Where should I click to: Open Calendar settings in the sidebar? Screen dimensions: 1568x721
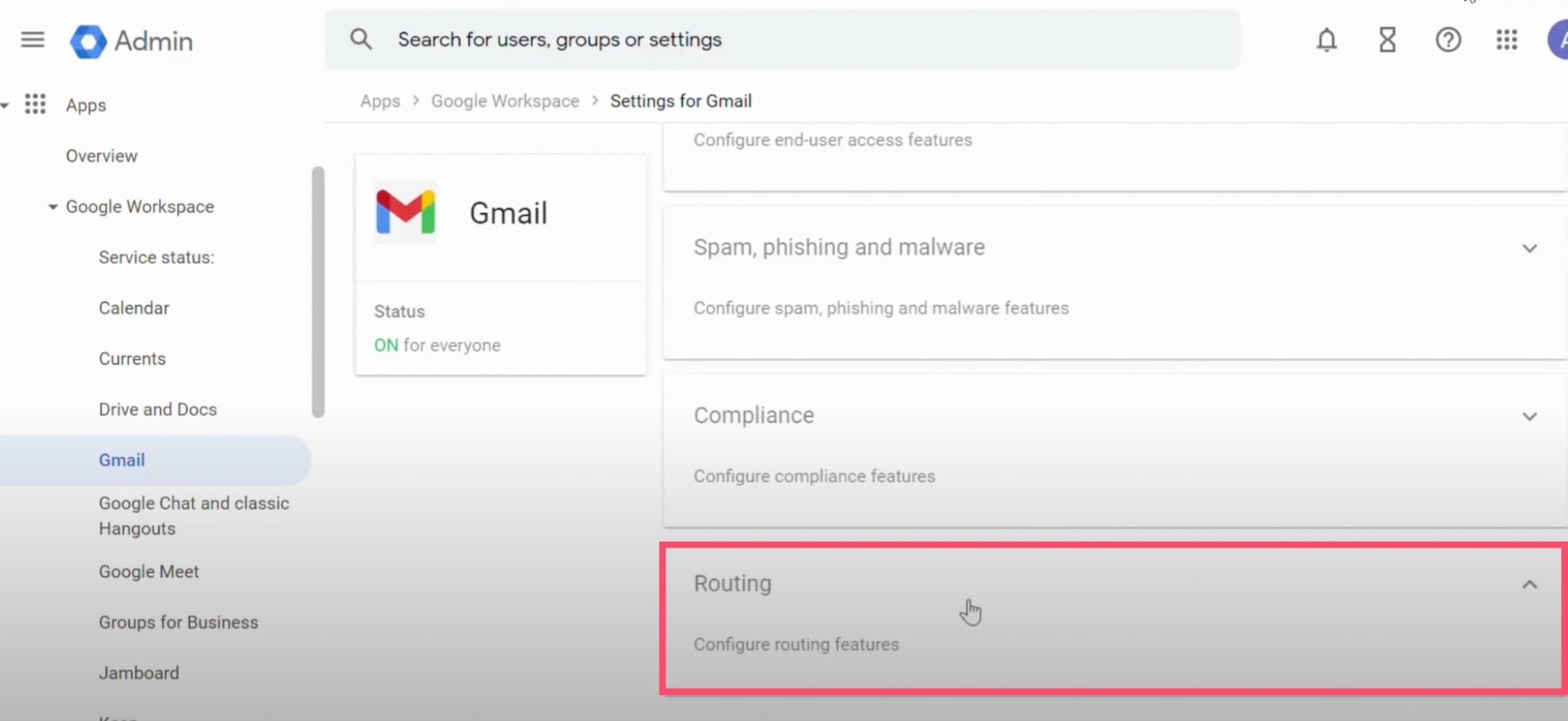(x=133, y=307)
